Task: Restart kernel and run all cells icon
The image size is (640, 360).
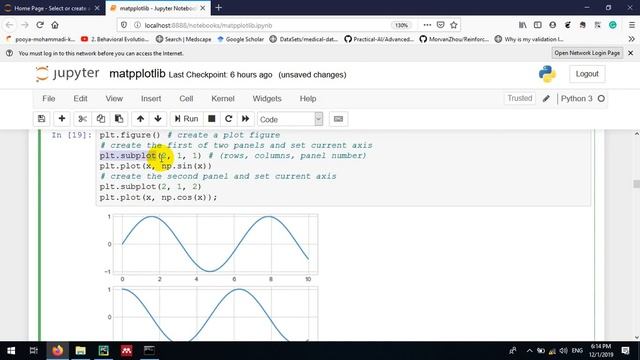Action: tap(245, 119)
